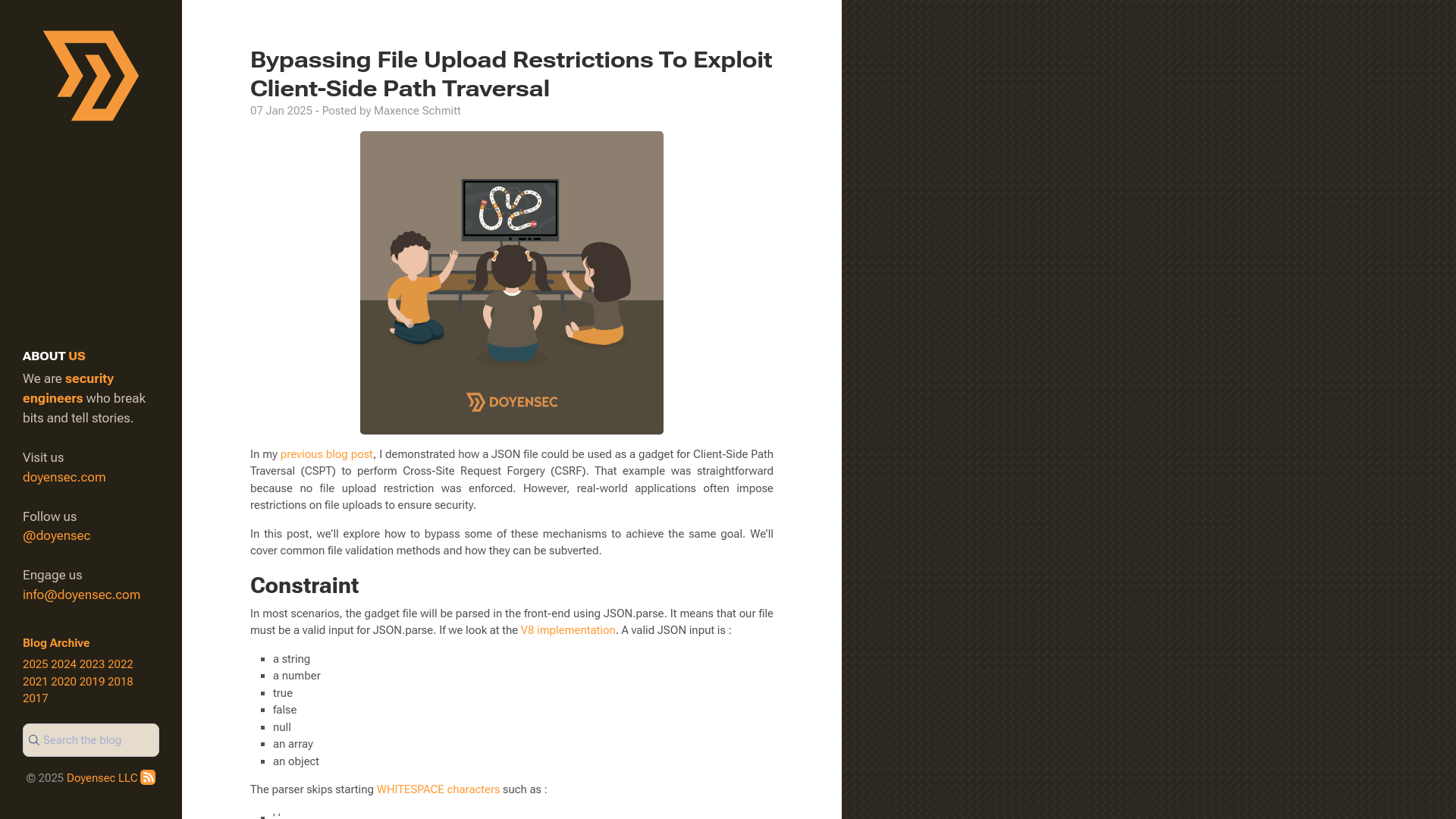Select the 2023 blog archive year
Image resolution: width=1456 pixels, height=819 pixels.
click(x=92, y=664)
